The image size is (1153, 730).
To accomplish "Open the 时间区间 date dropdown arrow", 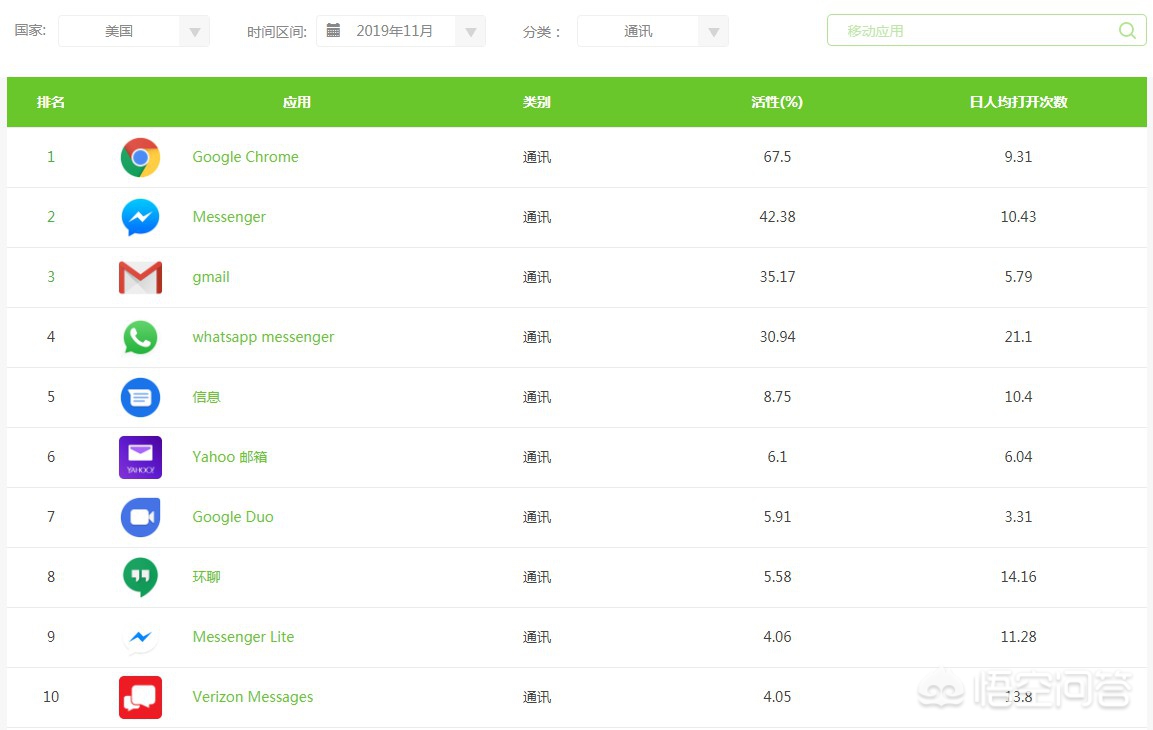I will tap(471, 32).
